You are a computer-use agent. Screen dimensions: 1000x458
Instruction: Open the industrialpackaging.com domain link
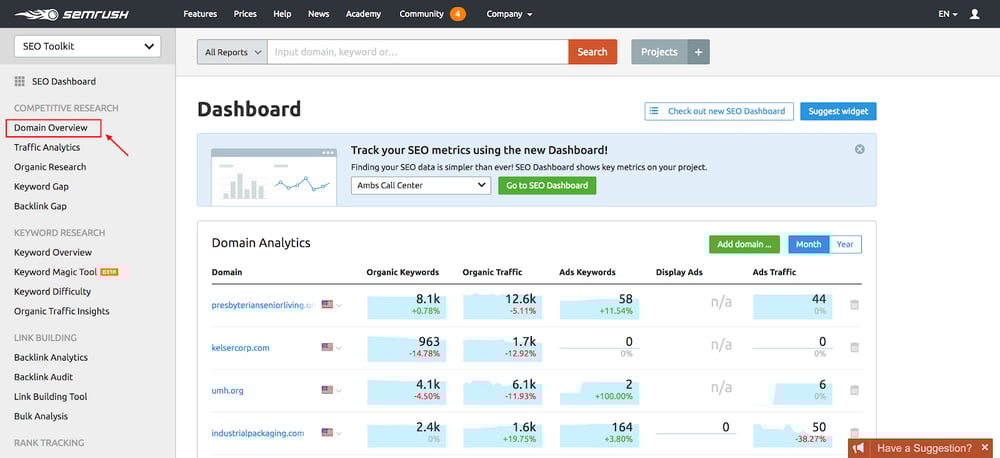pos(258,433)
